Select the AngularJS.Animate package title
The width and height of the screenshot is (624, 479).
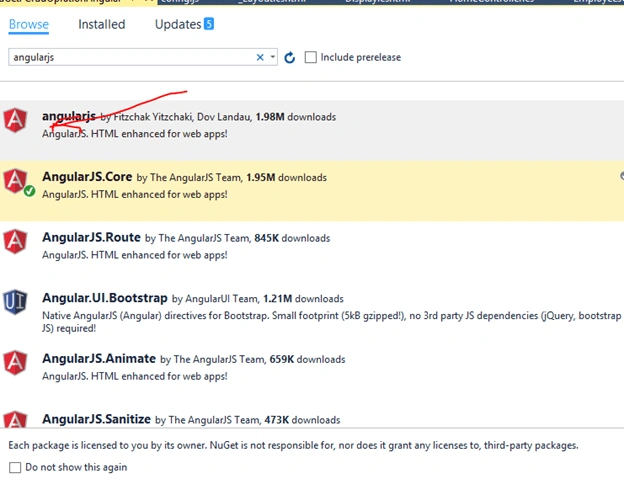pos(99,359)
